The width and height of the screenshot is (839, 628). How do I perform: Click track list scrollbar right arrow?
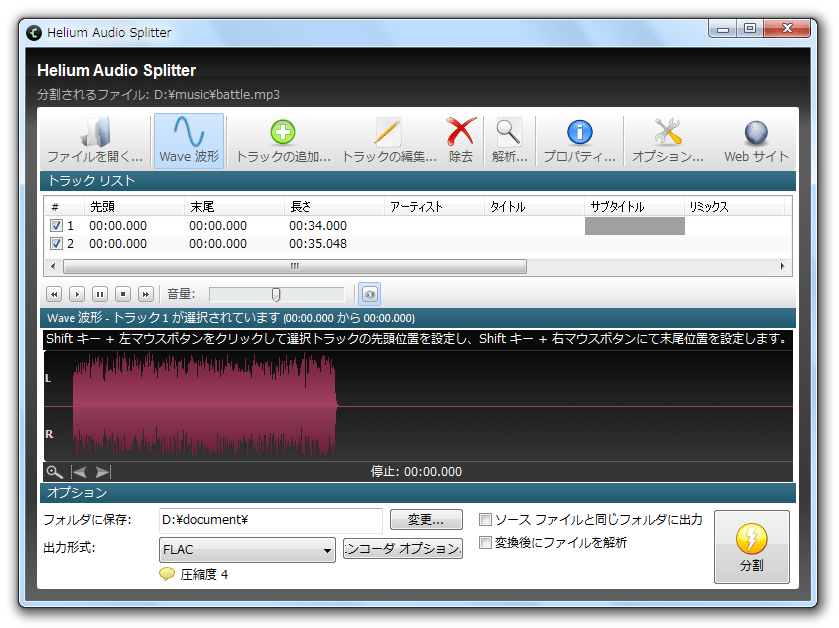click(x=782, y=266)
